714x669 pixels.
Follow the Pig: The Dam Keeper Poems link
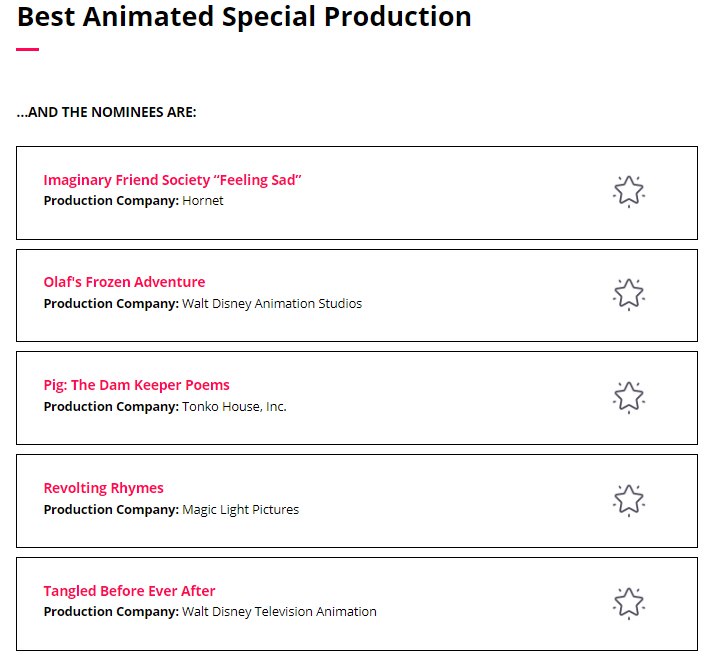[136, 385]
